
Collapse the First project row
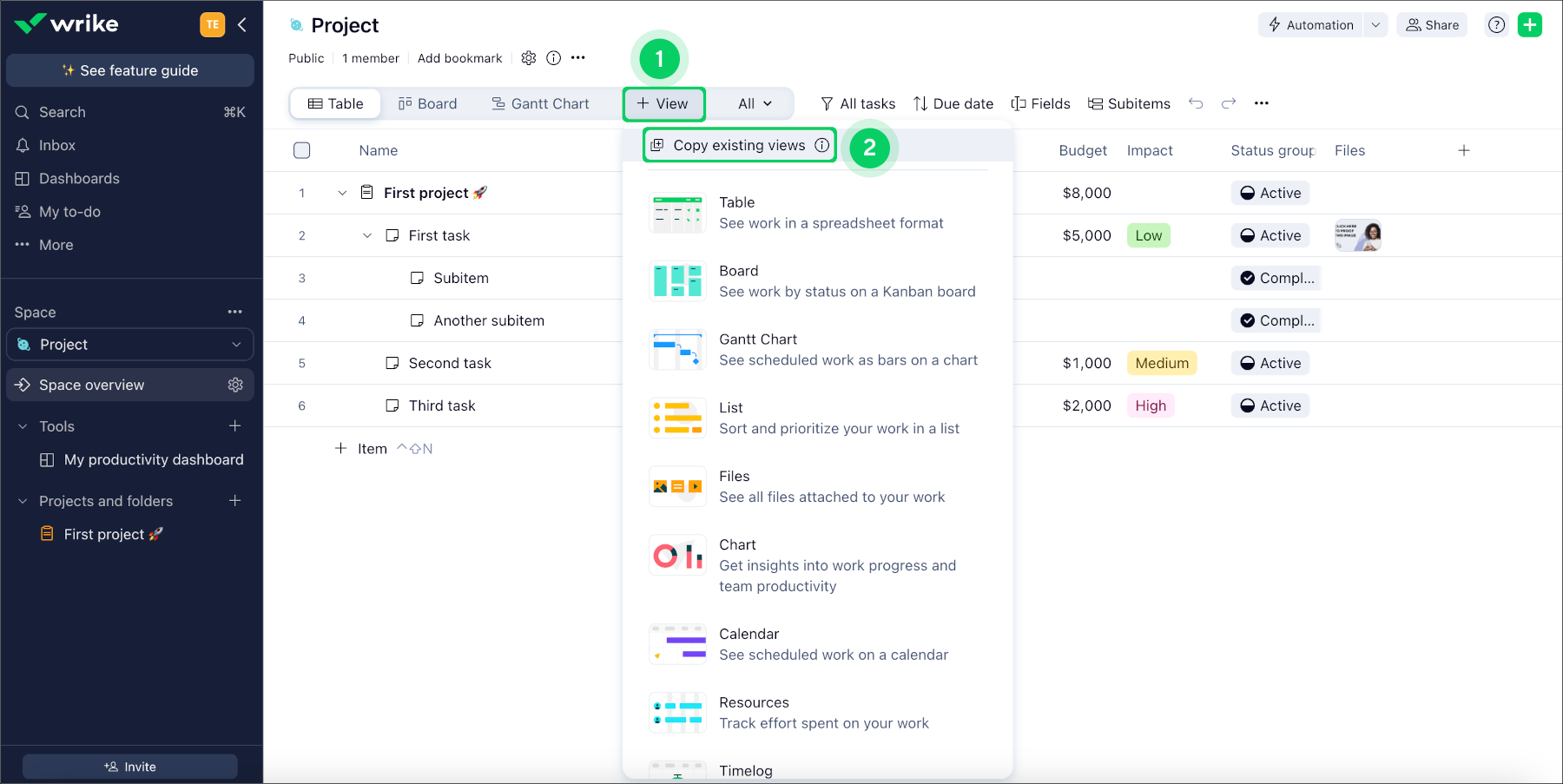point(342,193)
